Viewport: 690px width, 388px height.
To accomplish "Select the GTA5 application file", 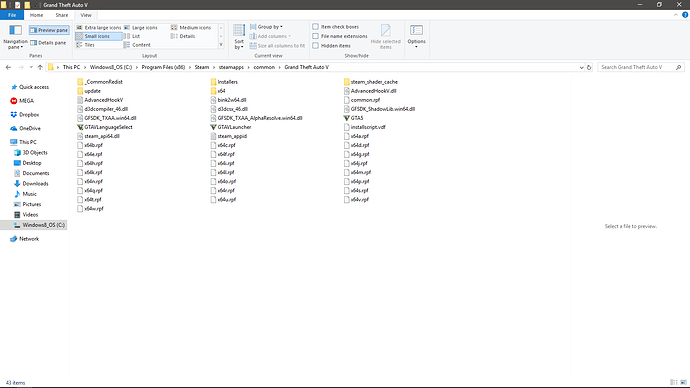I will pos(354,118).
